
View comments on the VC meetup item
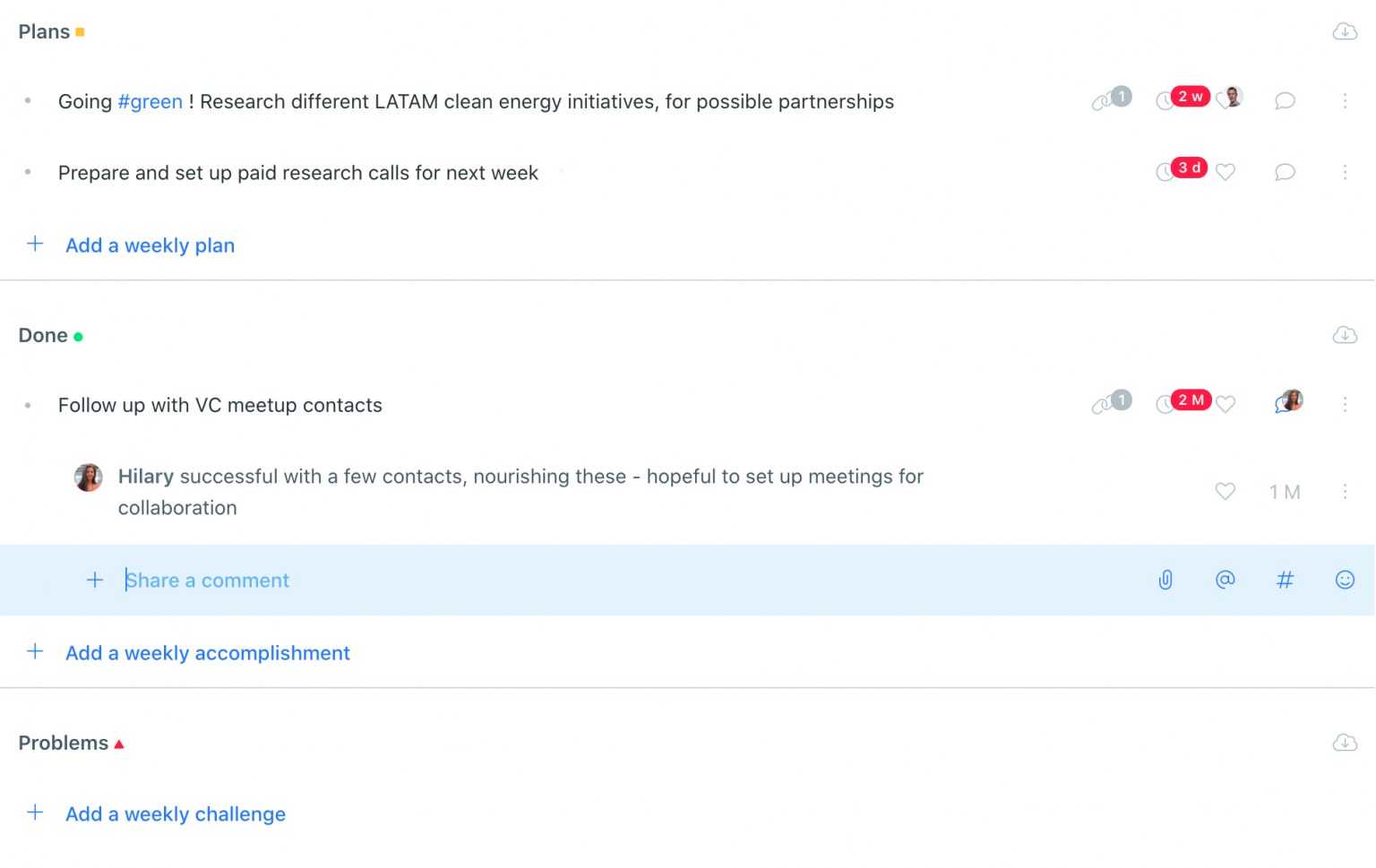pyautogui.click(x=1284, y=405)
